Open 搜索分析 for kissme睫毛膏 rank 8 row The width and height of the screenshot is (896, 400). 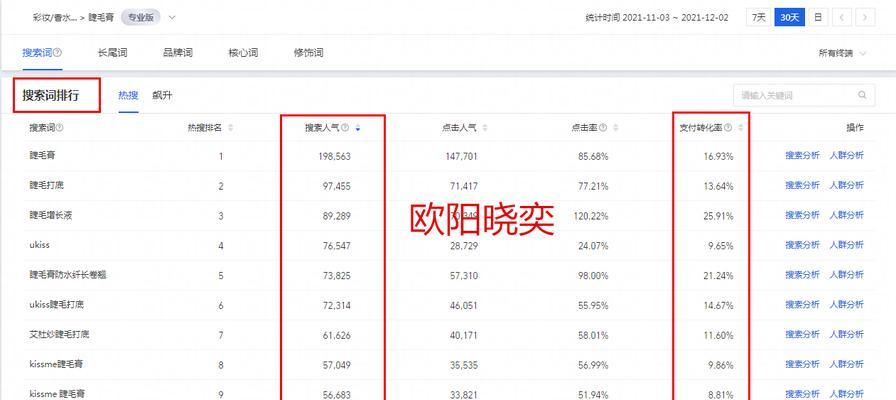click(802, 364)
